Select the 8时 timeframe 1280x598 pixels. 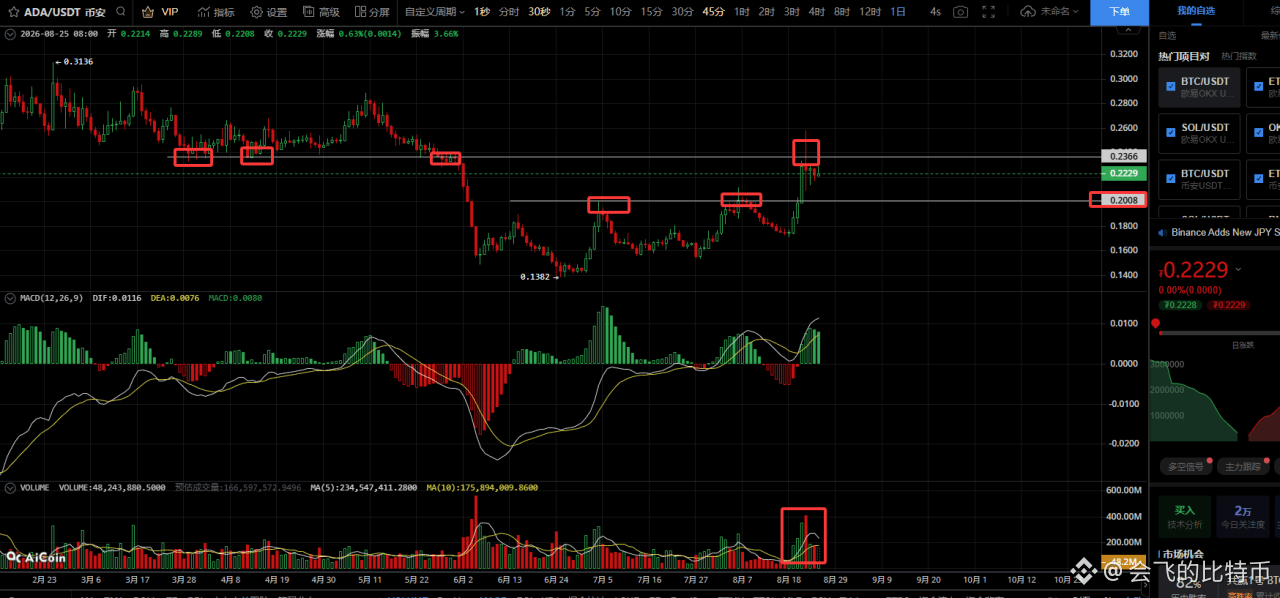[841, 12]
